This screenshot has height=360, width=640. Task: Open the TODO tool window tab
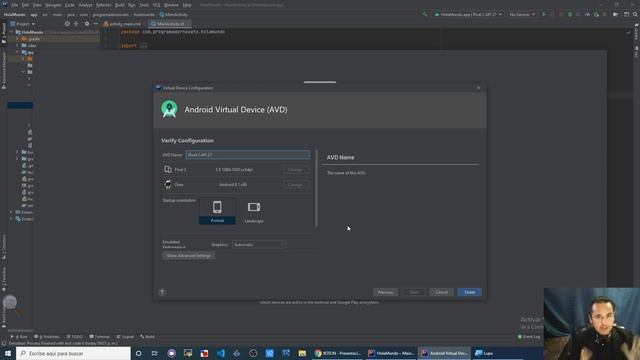coord(75,337)
